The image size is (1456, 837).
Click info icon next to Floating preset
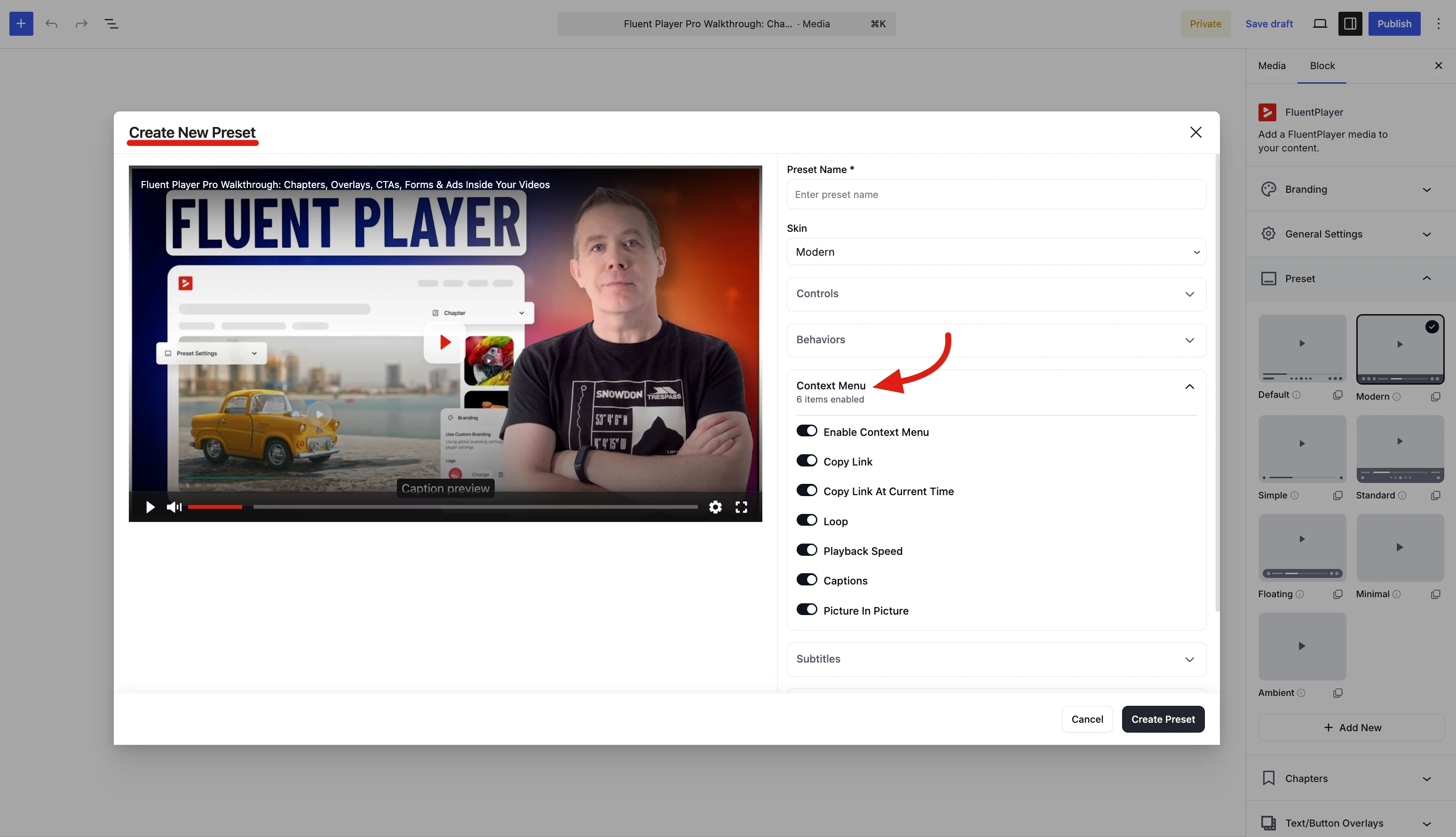[x=1300, y=594]
